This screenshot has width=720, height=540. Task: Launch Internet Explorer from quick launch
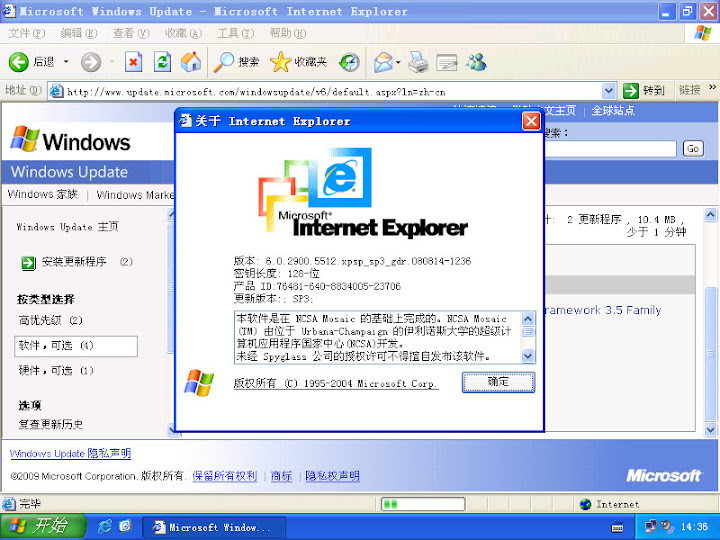coord(105,526)
